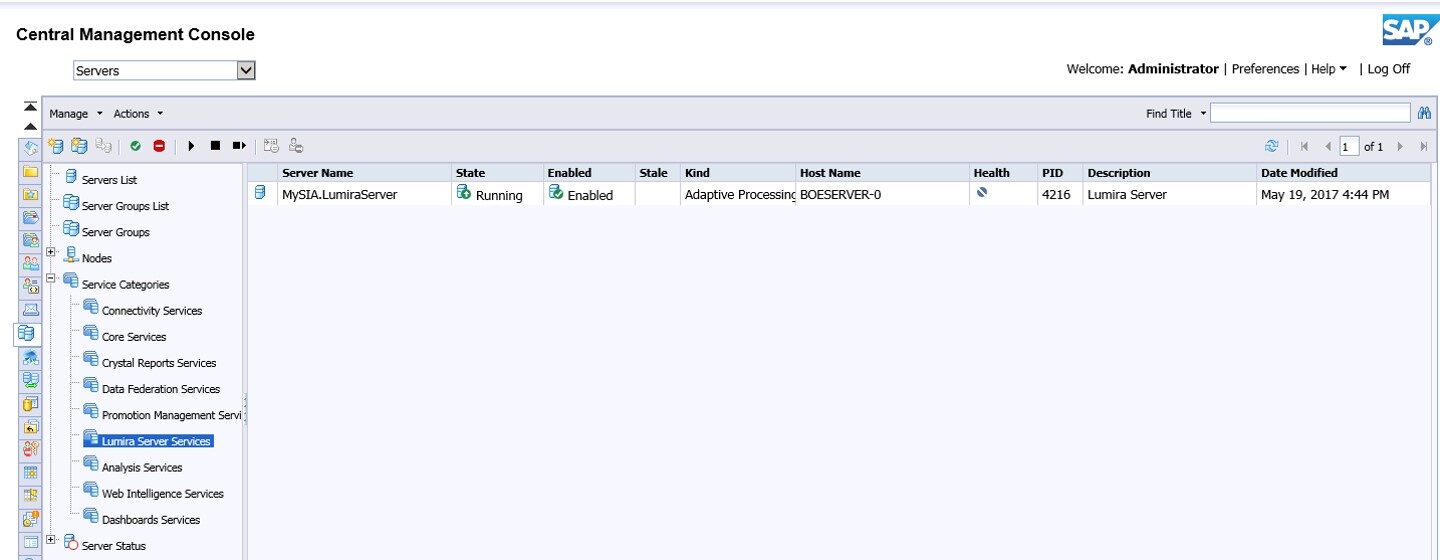This screenshot has width=1440, height=560.
Task: Select Web Intelligence Services in tree
Action: (162, 494)
